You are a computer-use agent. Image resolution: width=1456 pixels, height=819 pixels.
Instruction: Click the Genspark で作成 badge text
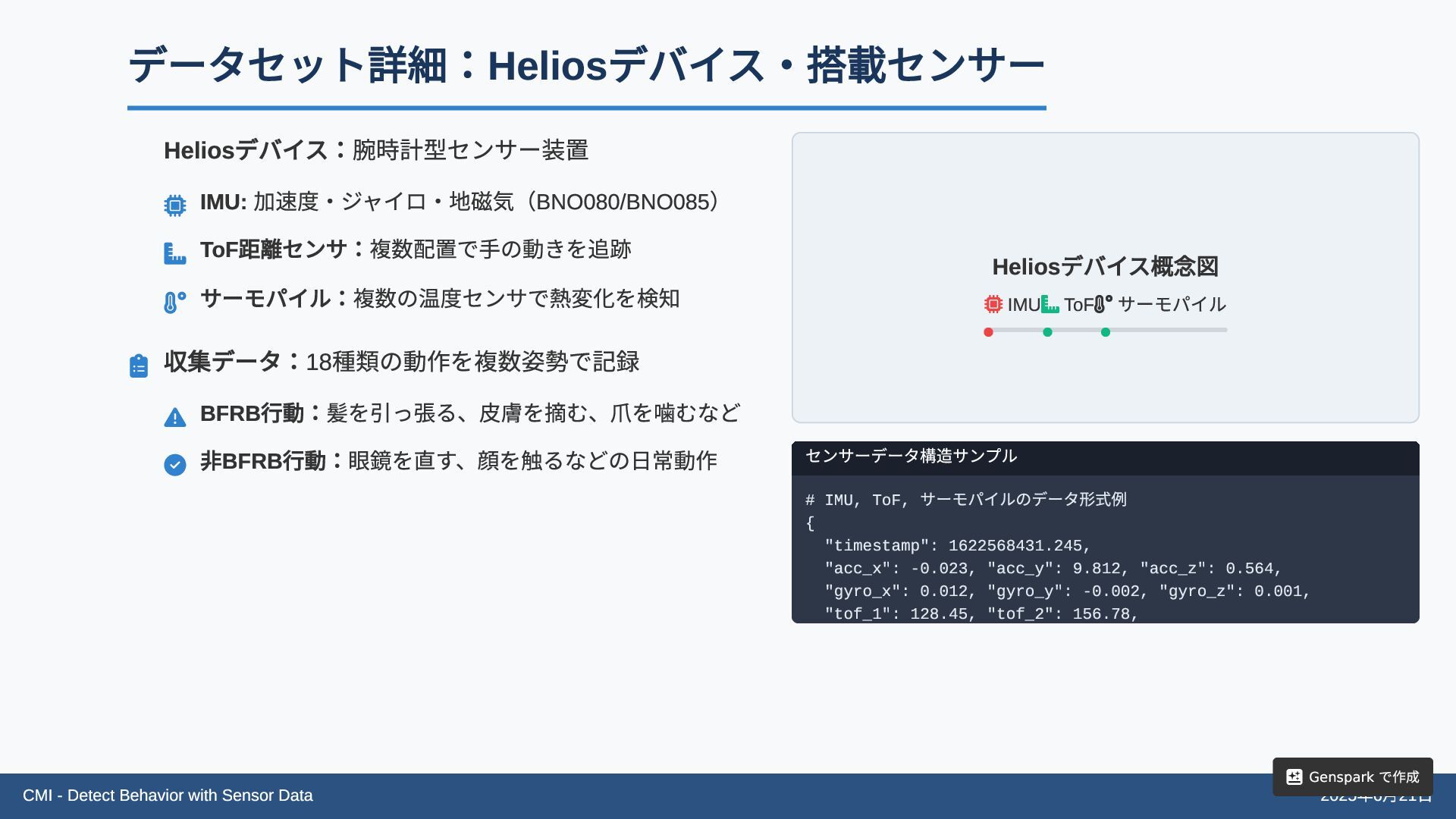1363,777
